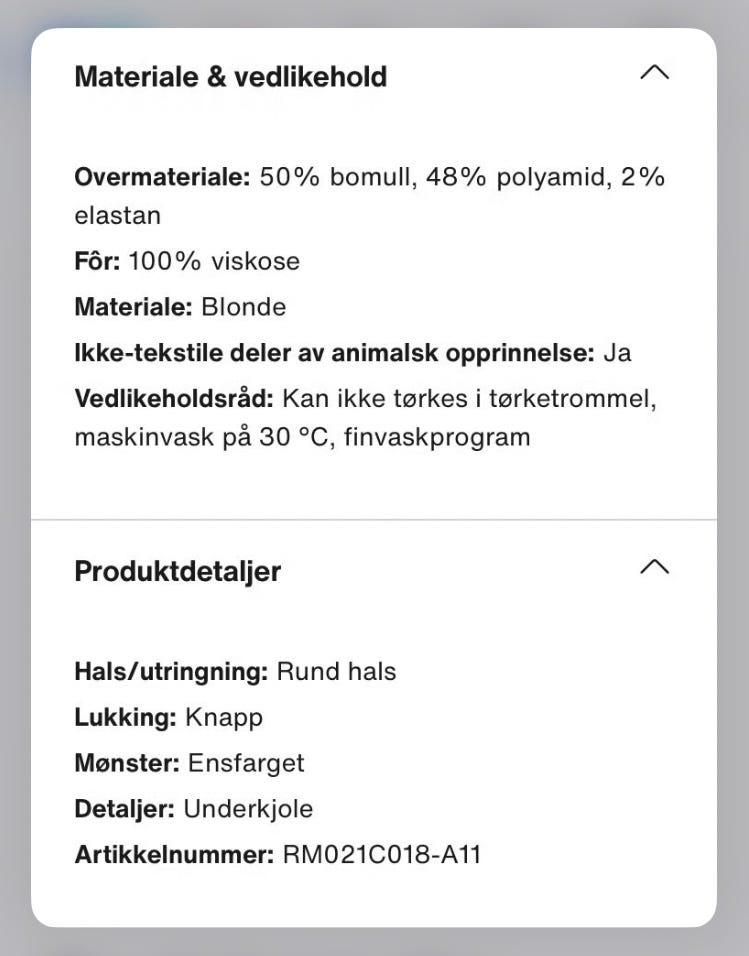
Task: Click the Ikke-tekstile deler av animalsk opprinnelse label
Action: [334, 353]
